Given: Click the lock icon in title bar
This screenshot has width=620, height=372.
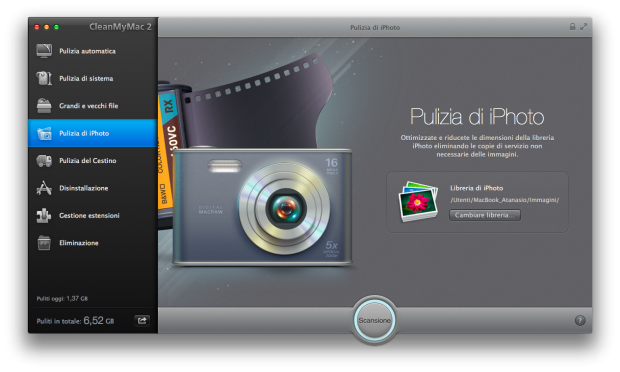Looking at the screenshot, I should click(572, 26).
